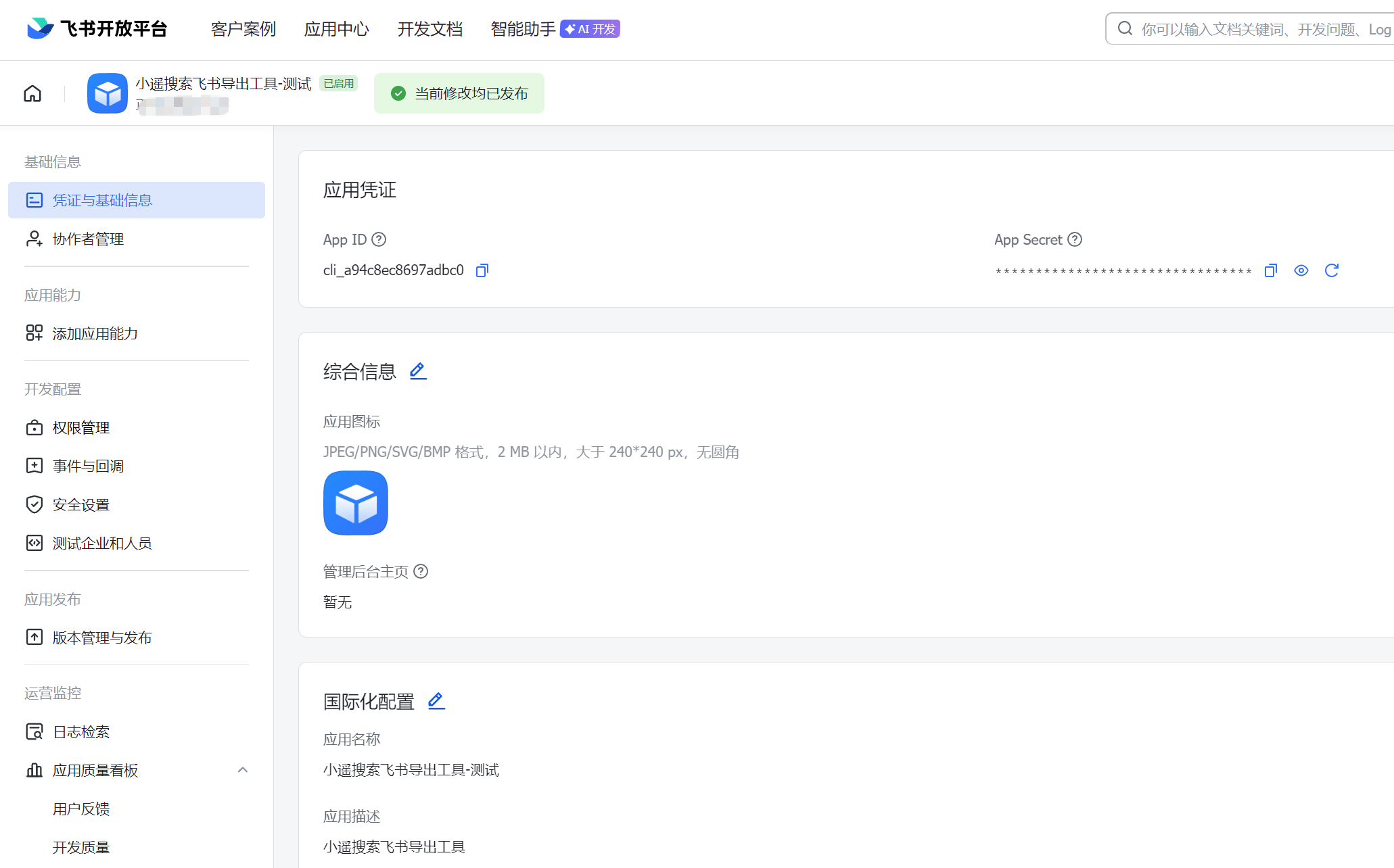Regenerate App Secret with refresh icon
Image resolution: width=1394 pixels, height=868 pixels.
tap(1331, 270)
